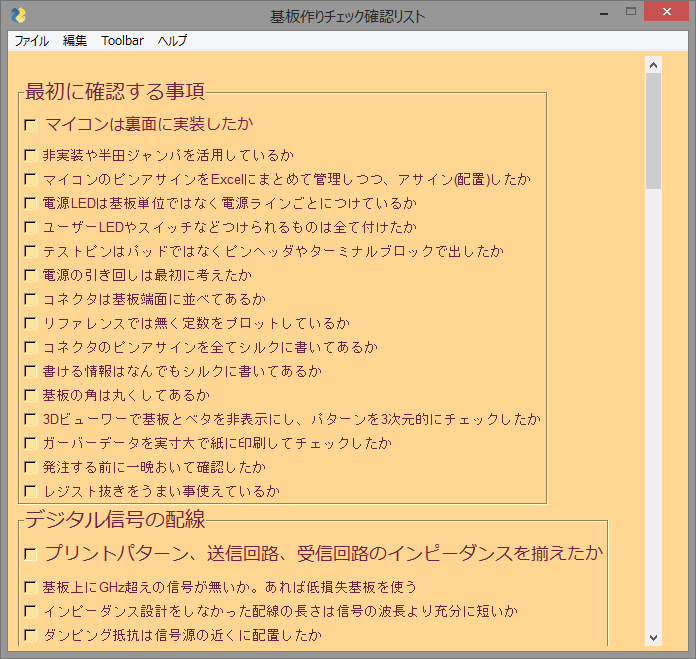Viewport: 696px width, 659px height.
Task: Click the scrollbar down arrow
Action: 653,638
